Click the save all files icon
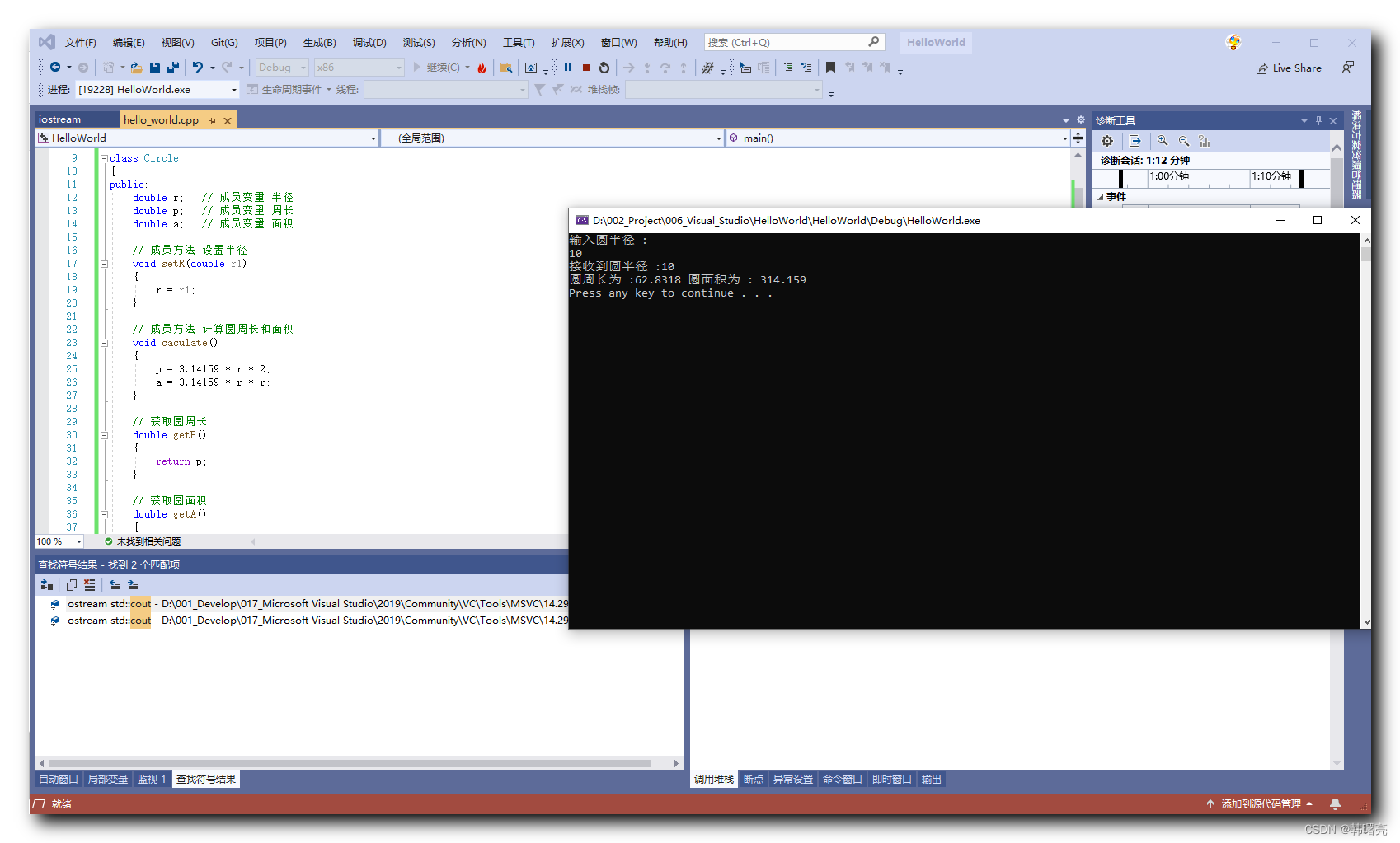 173,68
